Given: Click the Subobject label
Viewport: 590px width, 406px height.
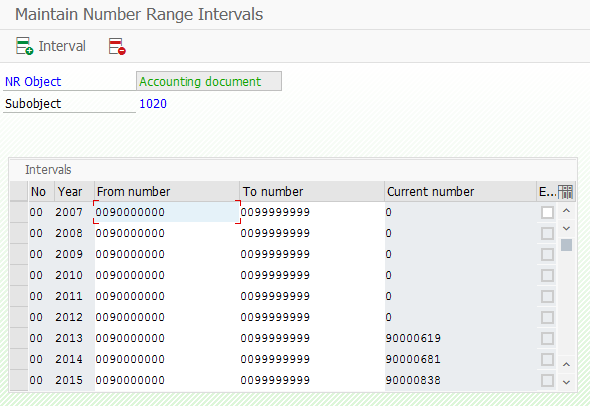Looking at the screenshot, I should click(33, 103).
